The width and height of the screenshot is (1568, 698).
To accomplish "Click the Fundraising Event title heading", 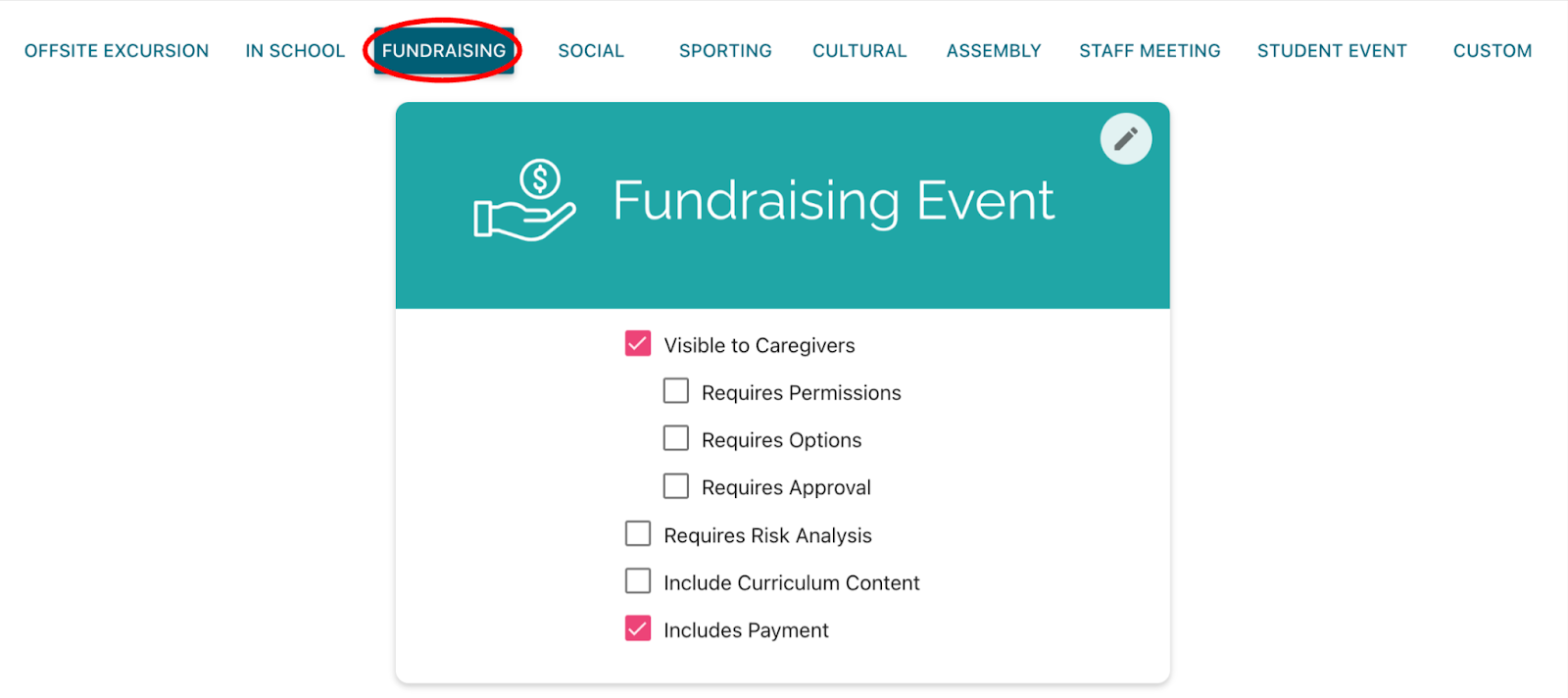I will 833,201.
